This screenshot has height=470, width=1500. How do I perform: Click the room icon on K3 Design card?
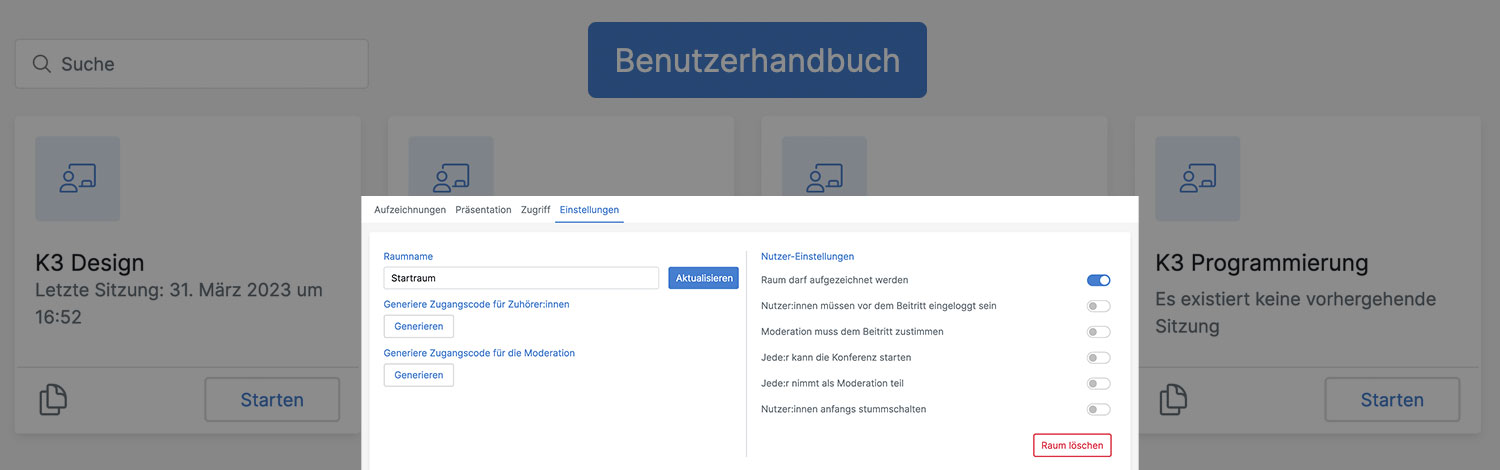(x=77, y=179)
